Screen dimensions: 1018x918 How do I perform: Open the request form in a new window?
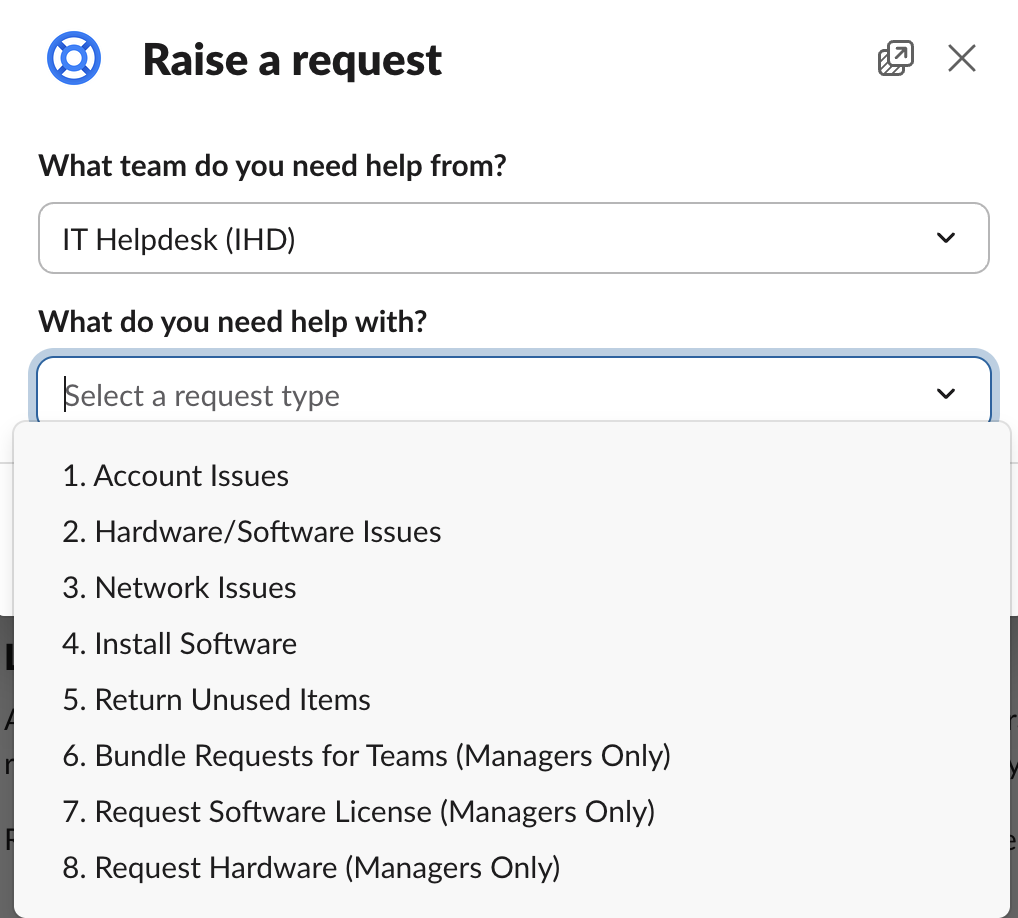[895, 58]
